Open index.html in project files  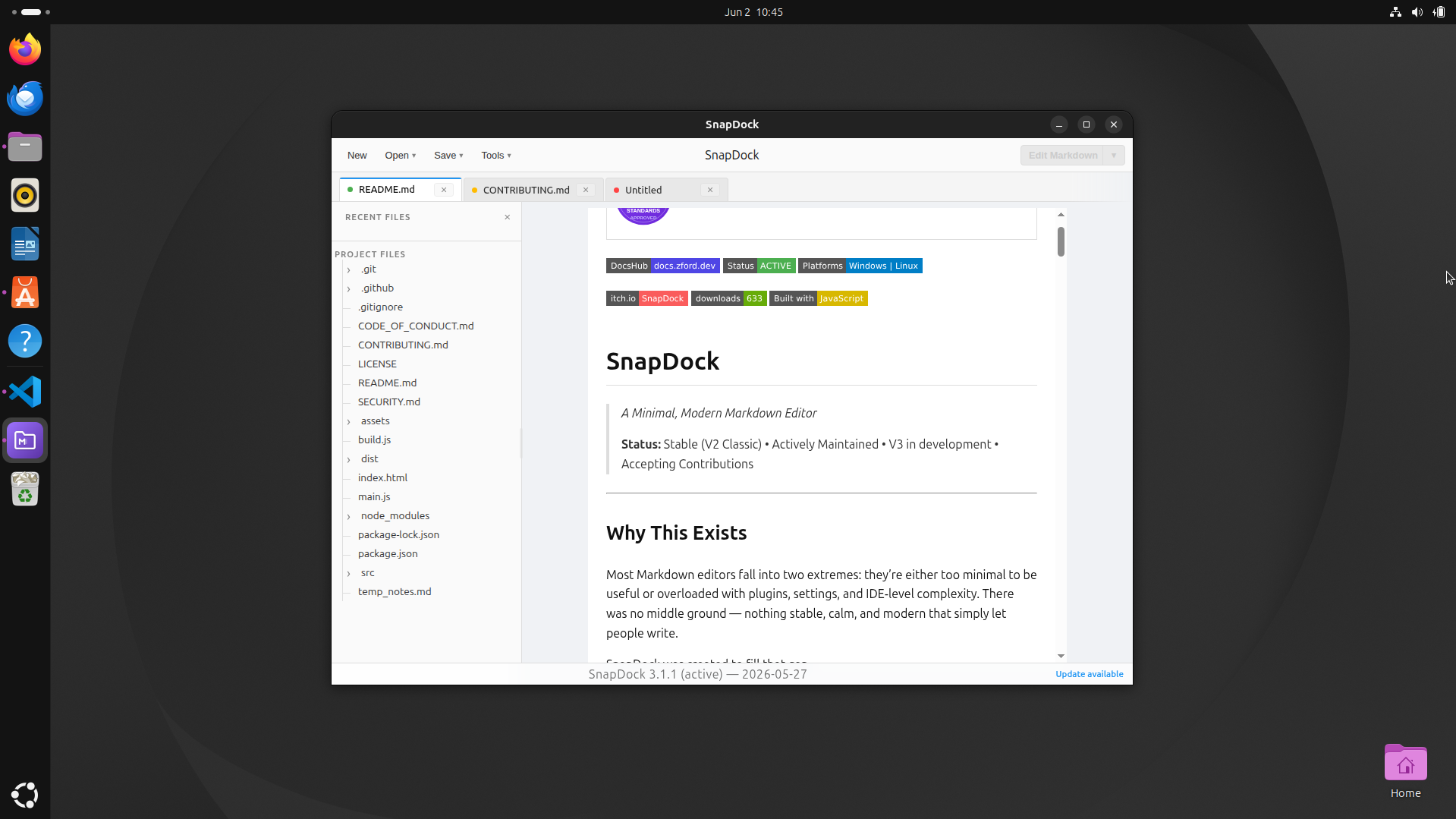(382, 478)
